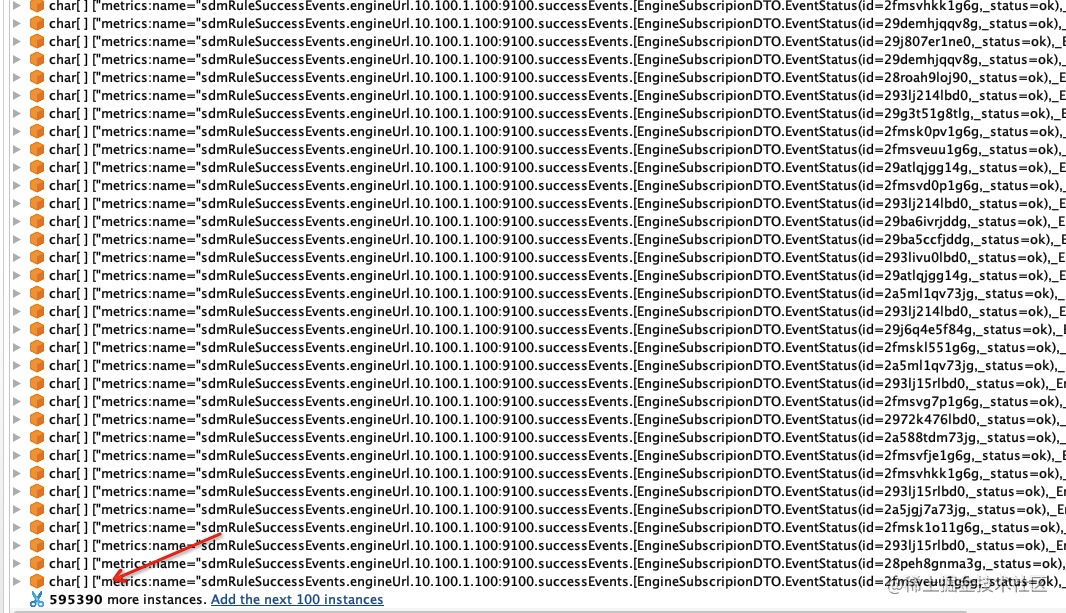This screenshot has height=613, width=1066.
Task: Expand the tree node for id=29j6q4e5f84g
Action: pyautogui.click(x=17, y=330)
